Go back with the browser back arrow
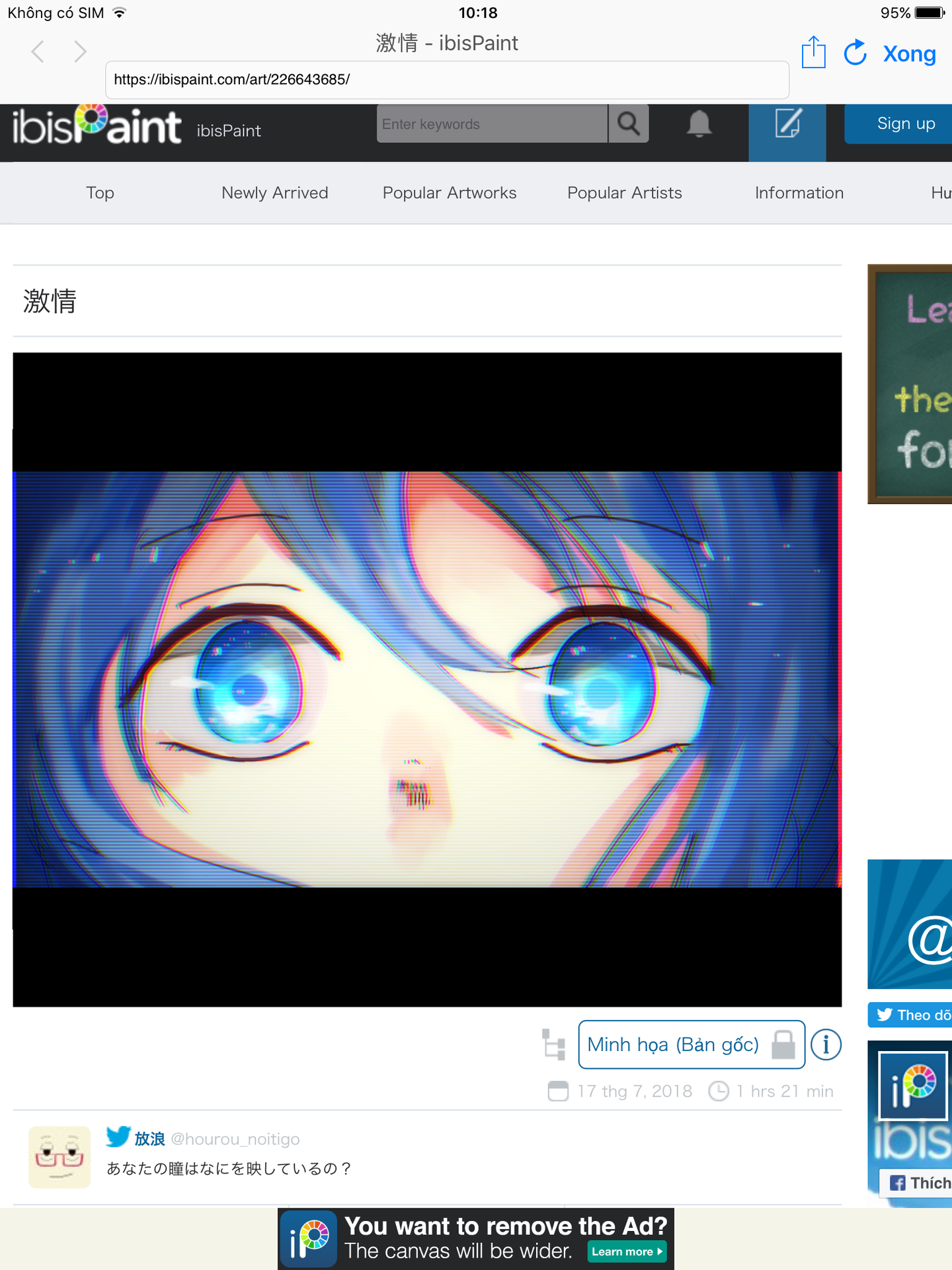 click(38, 52)
